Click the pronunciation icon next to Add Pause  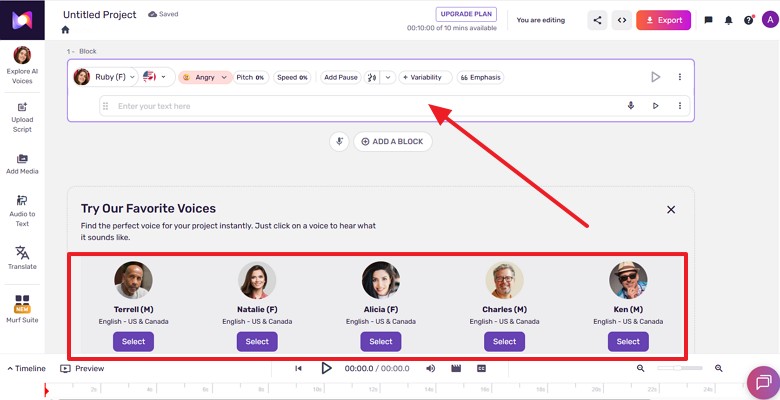coord(372,78)
